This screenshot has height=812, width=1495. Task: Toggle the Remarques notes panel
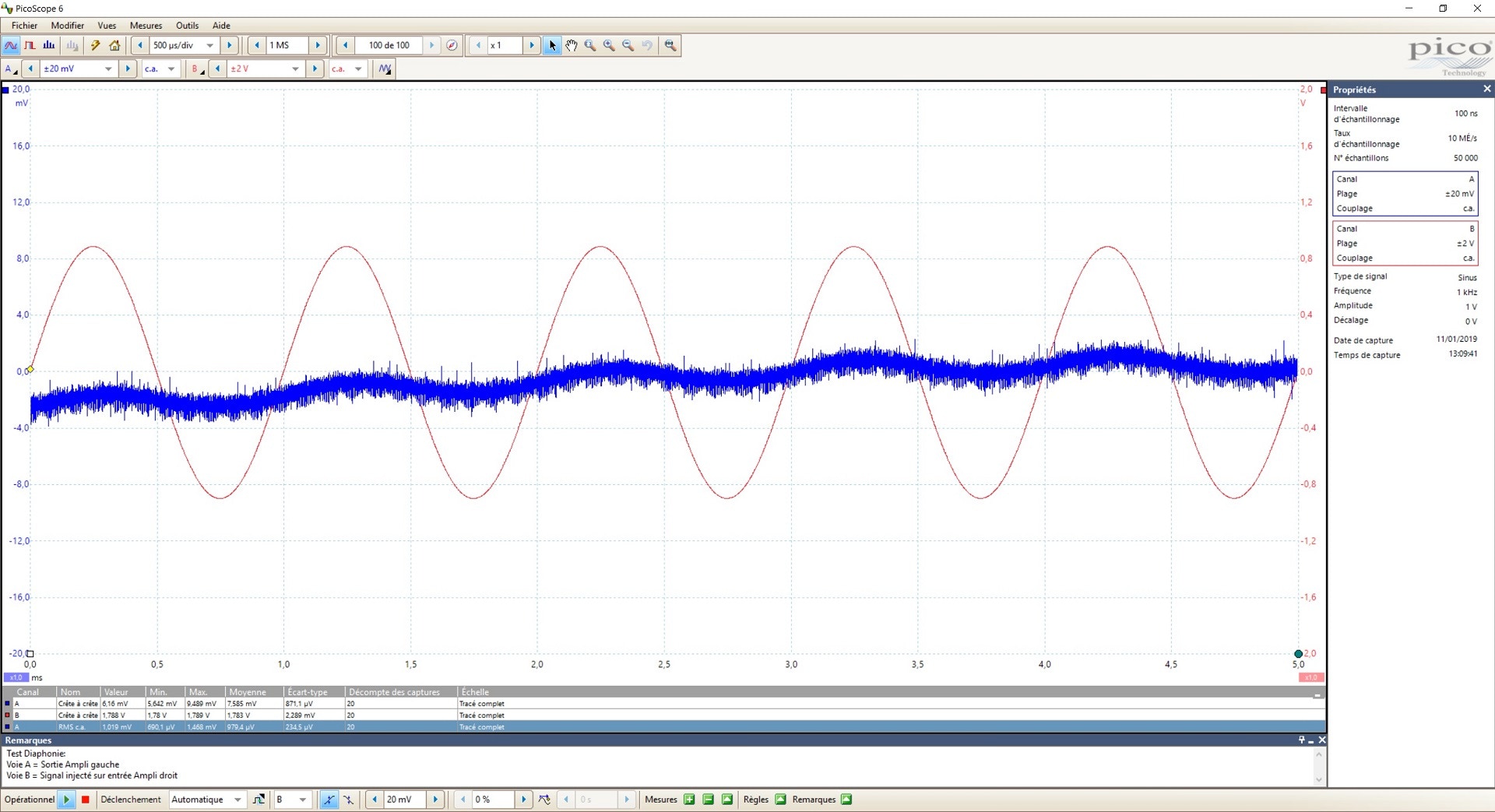point(846,800)
